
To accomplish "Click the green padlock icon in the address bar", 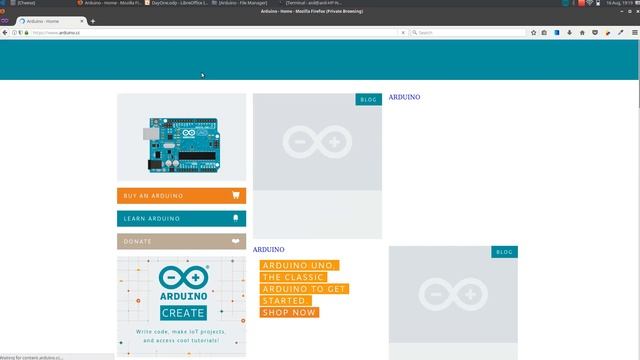I will [x=27, y=33].
